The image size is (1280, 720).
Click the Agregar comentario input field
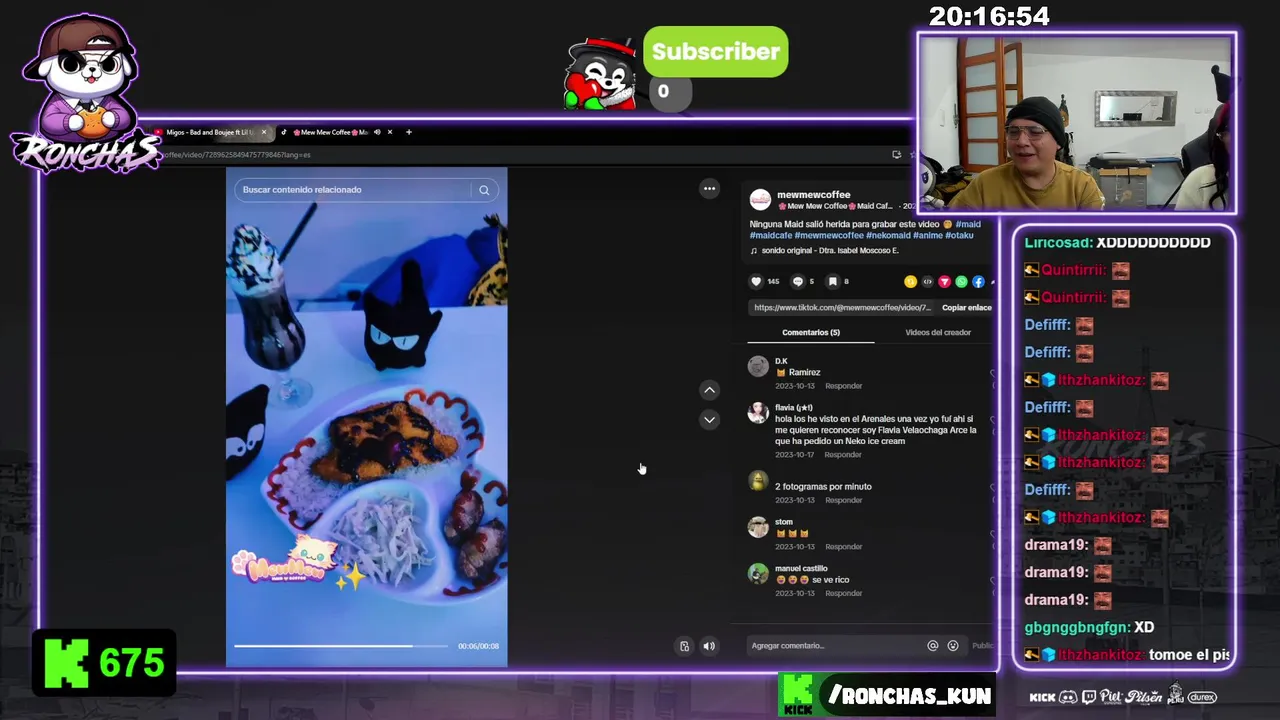click(x=836, y=646)
